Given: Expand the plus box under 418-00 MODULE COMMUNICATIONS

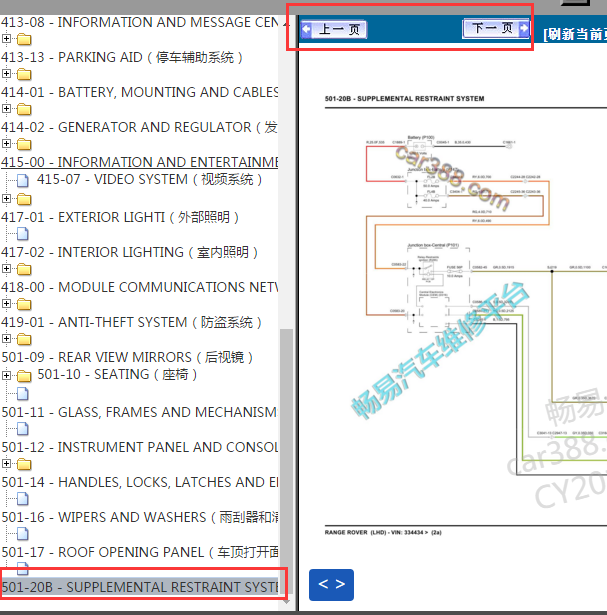Looking at the screenshot, I should (6, 304).
